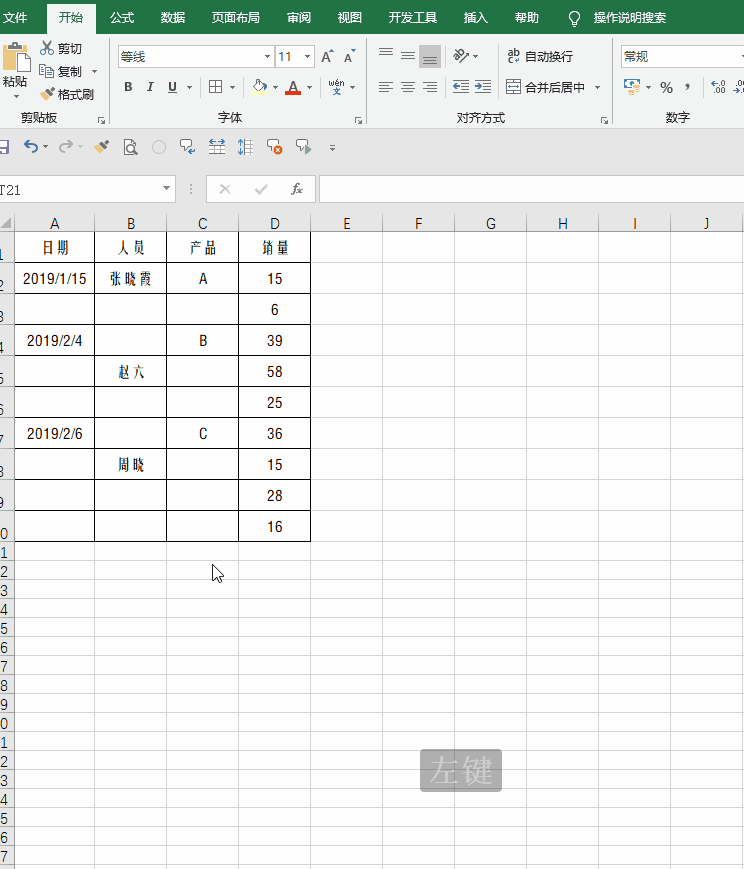Click inside the formula bar
744x869 pixels.
click(x=531, y=190)
